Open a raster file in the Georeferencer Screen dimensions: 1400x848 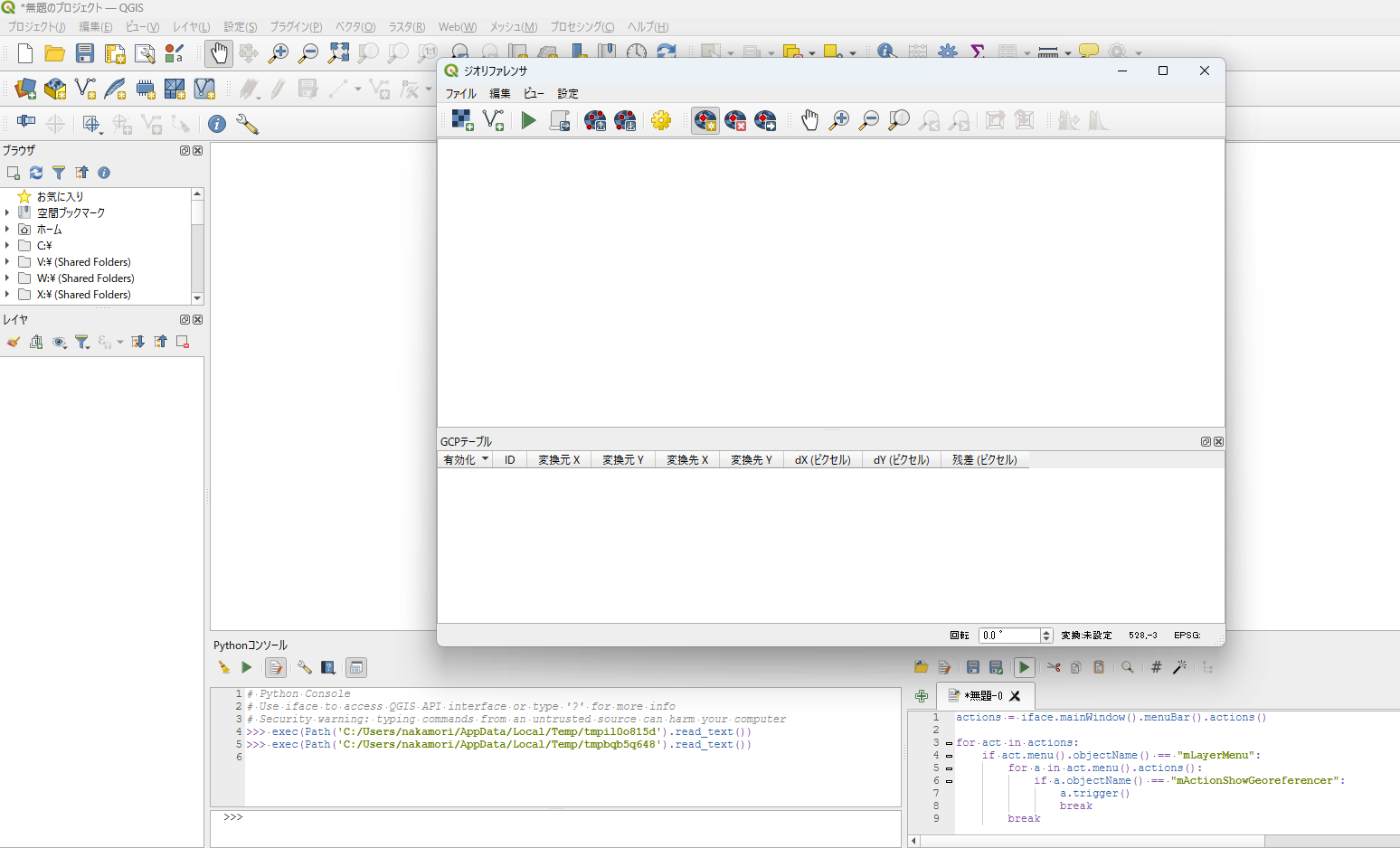(461, 120)
